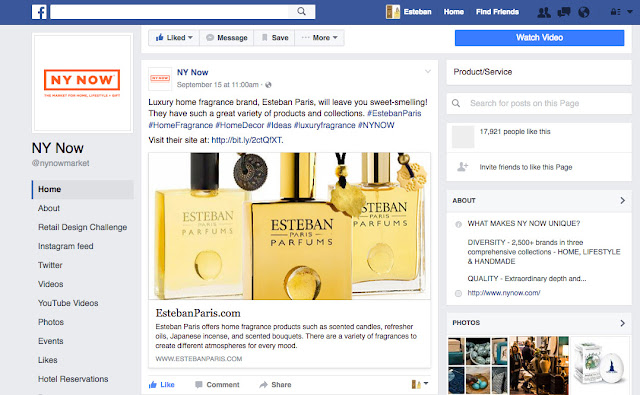
Task: Open Likes sidebar tab
Action: (47, 360)
